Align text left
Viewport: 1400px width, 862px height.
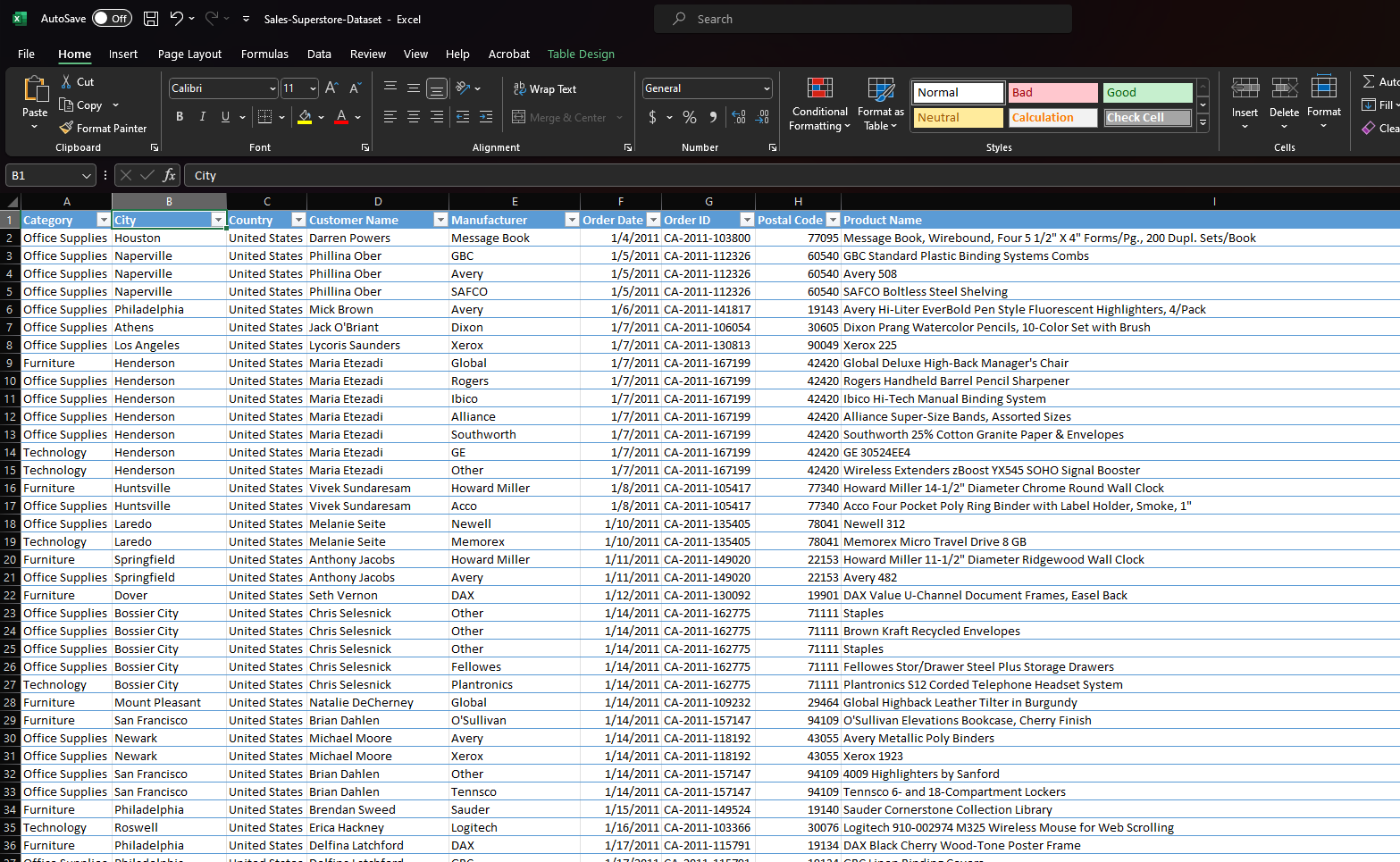[x=390, y=117]
